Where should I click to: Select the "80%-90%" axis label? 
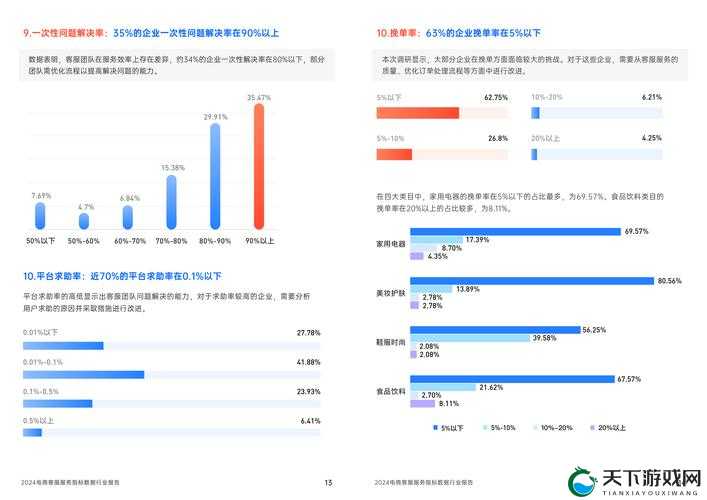[215, 241]
